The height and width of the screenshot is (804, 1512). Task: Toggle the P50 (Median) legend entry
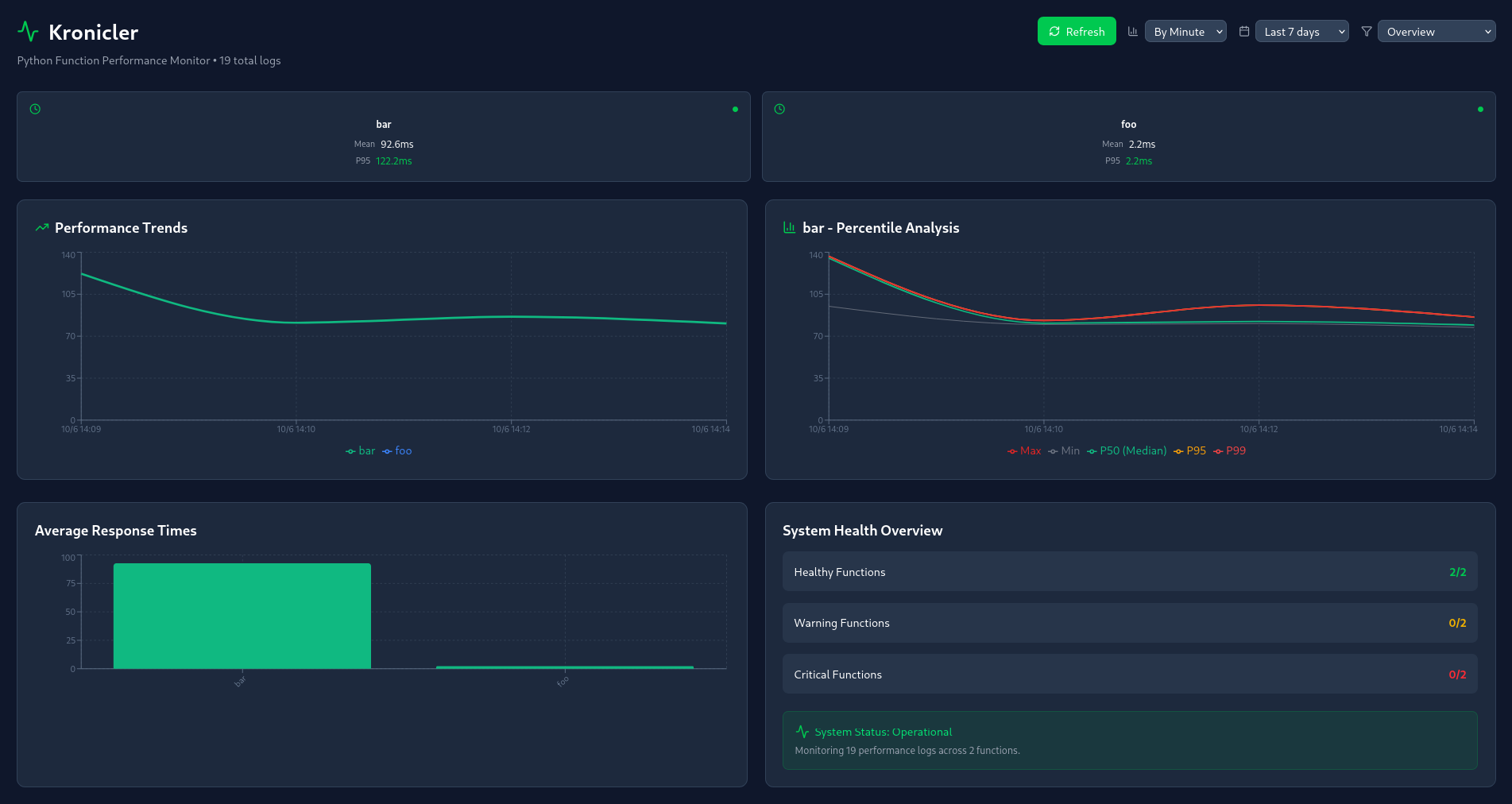[1127, 450]
